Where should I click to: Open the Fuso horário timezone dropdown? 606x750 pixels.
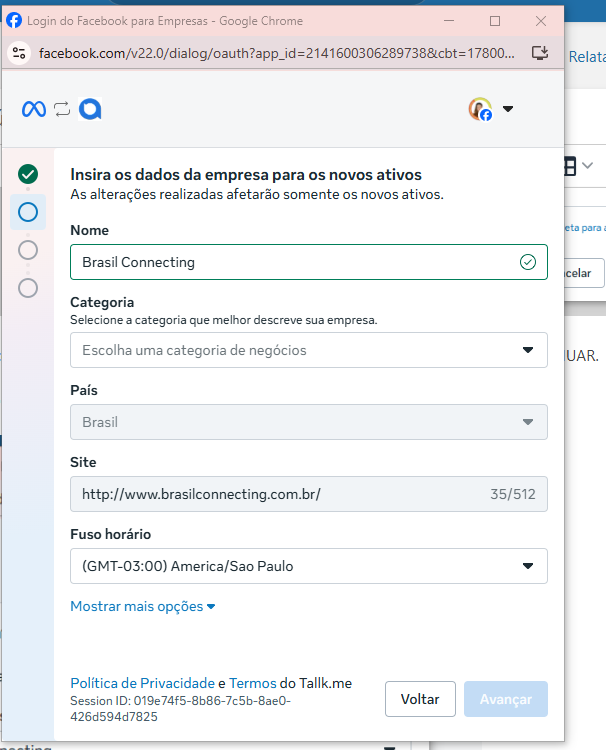tap(309, 566)
